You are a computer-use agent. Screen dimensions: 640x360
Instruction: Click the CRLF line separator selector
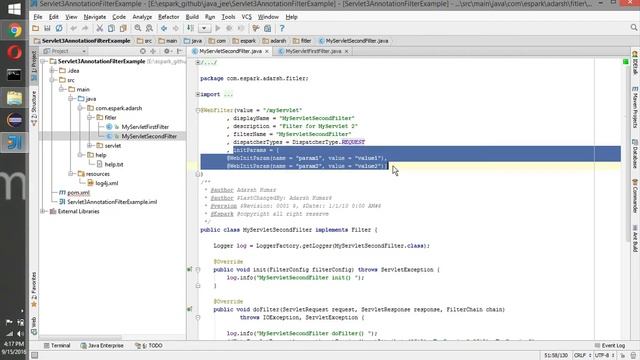tap(582, 356)
